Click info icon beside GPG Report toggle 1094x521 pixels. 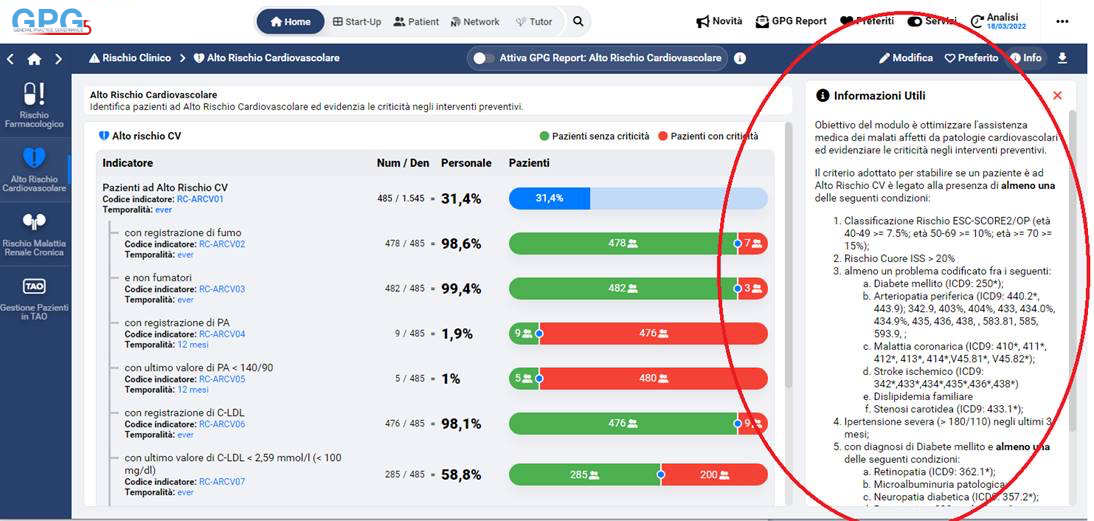(740, 58)
